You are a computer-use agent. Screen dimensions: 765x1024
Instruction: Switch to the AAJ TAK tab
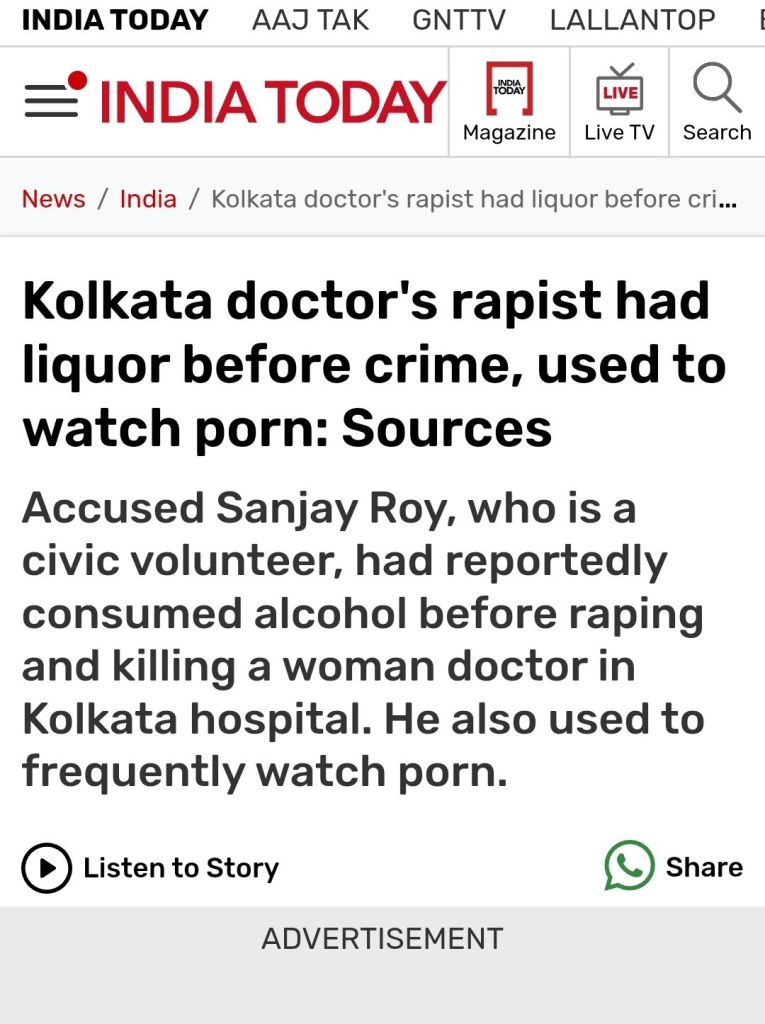pyautogui.click(x=310, y=20)
